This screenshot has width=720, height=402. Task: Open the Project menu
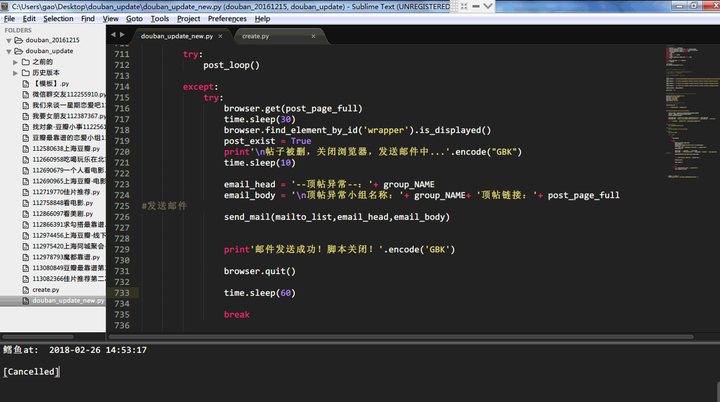click(188, 19)
